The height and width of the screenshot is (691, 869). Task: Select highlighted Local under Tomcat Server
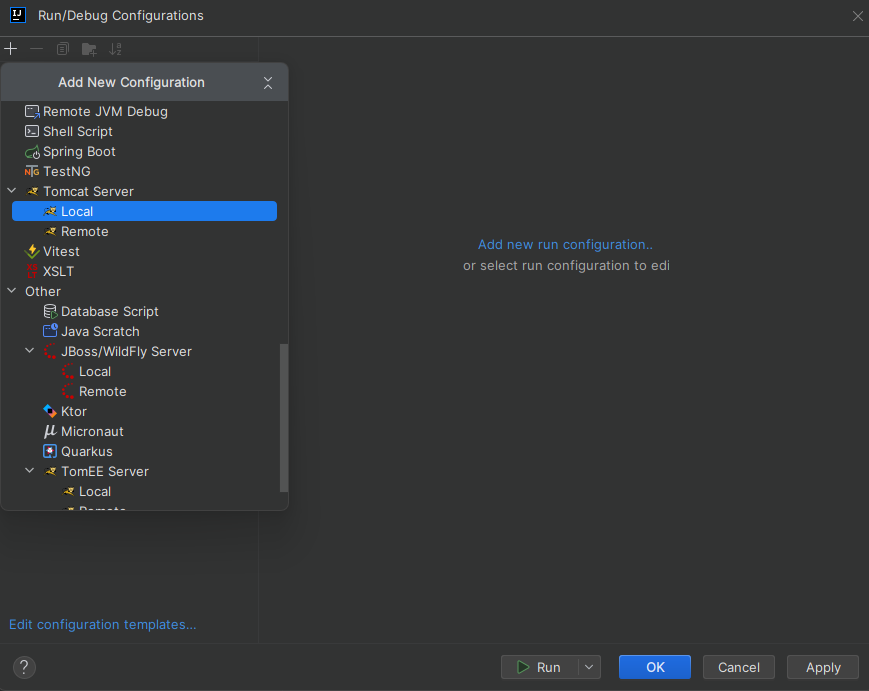click(x=144, y=211)
